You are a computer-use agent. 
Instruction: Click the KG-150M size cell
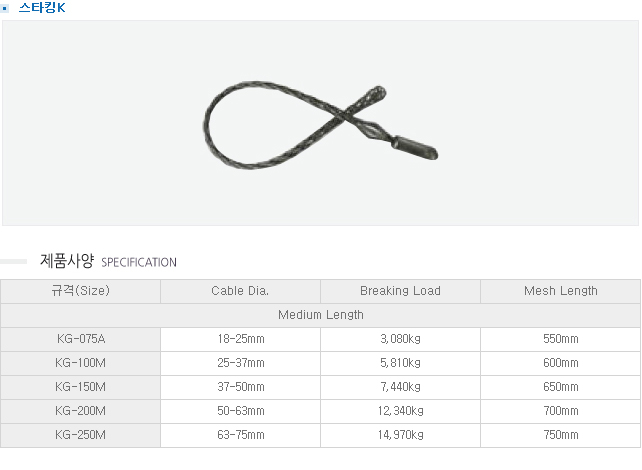tap(81, 386)
